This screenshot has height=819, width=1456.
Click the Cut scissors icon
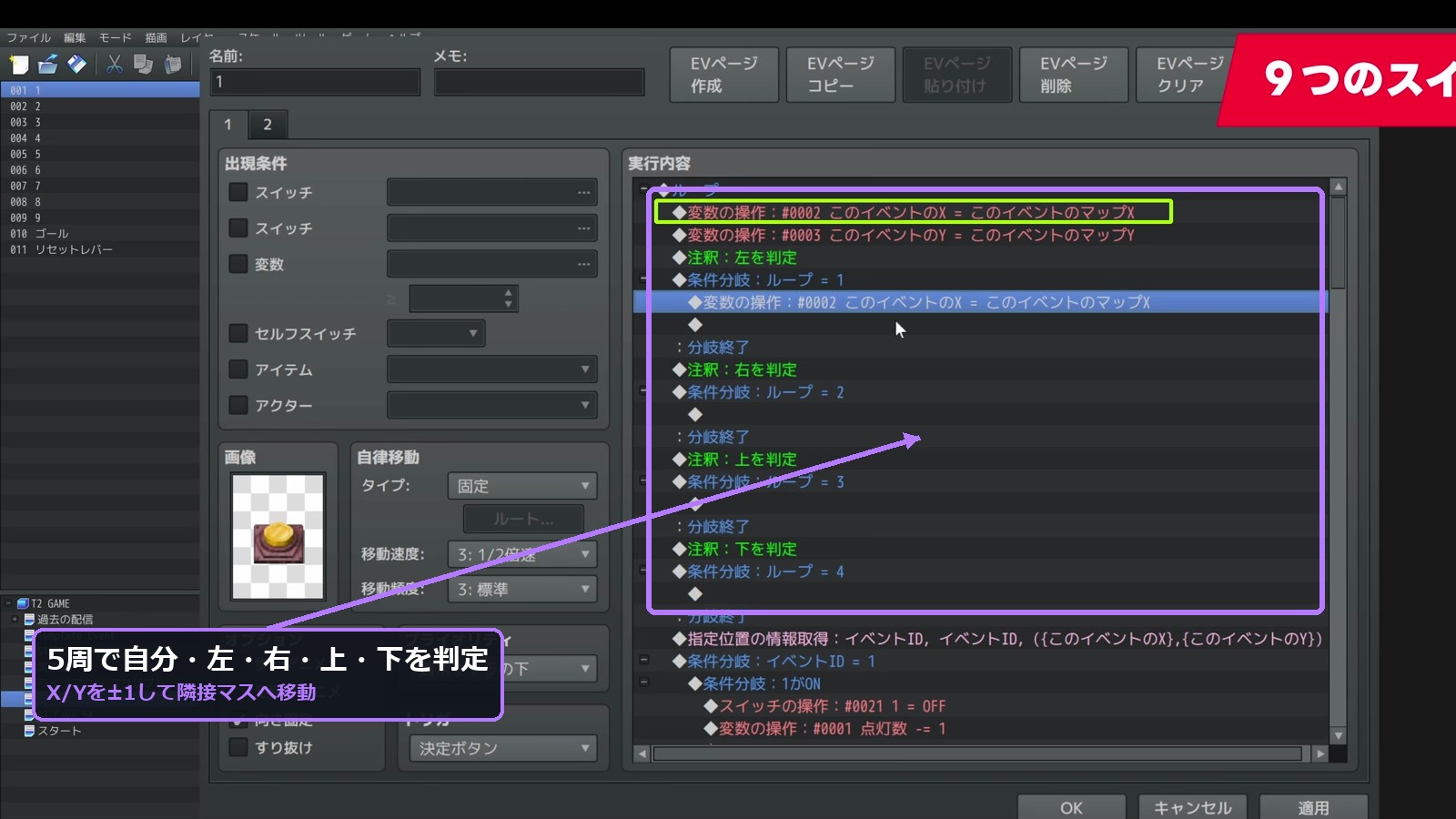click(x=114, y=64)
